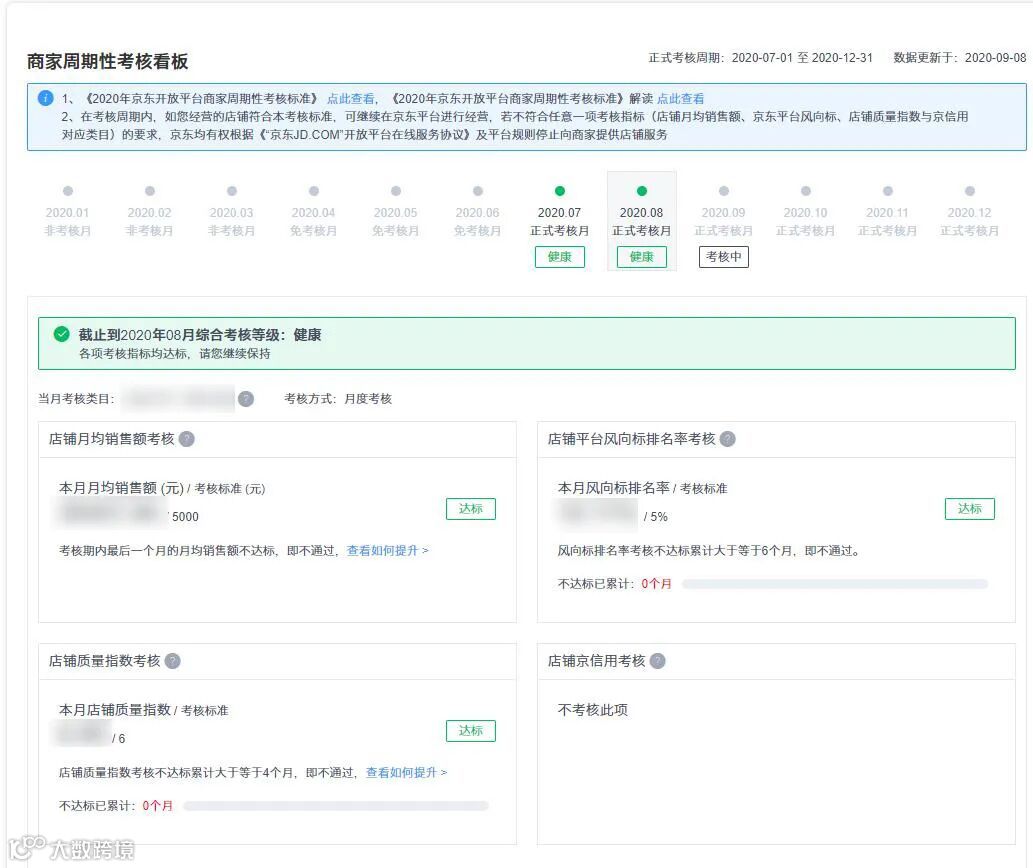Click the green checkmark icon beside 综合考核等级
This screenshot has width=1033, height=868.
click(x=61, y=334)
